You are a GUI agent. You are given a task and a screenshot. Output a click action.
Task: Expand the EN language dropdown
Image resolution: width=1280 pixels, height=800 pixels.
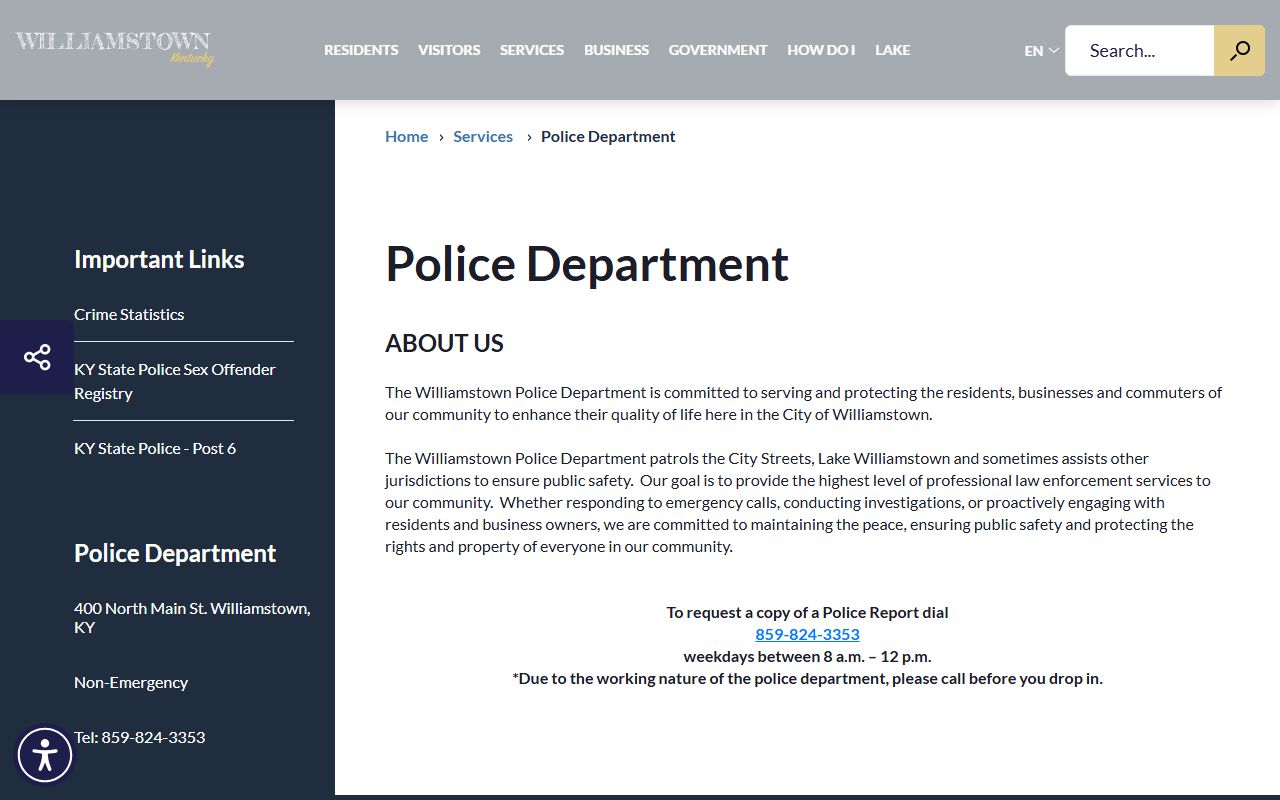pos(1041,50)
